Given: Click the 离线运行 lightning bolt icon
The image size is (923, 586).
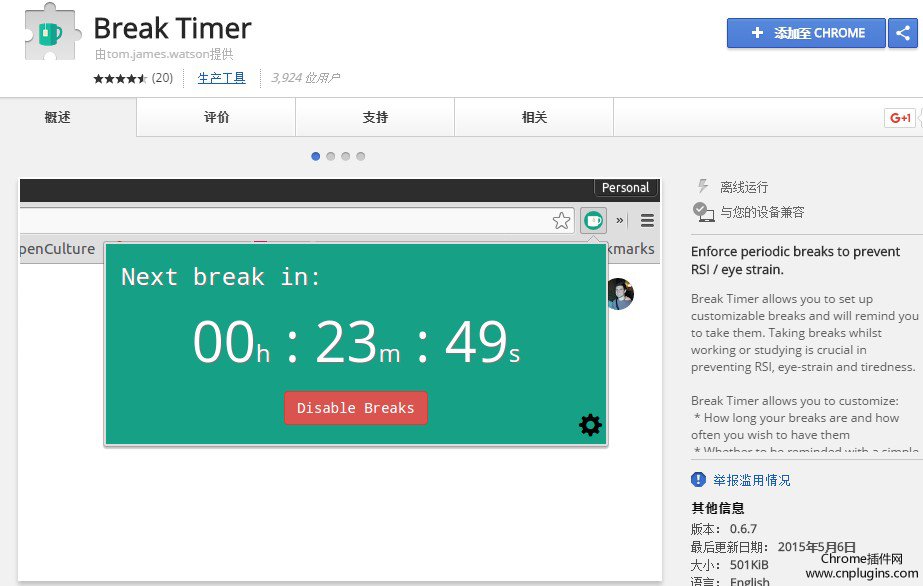Looking at the screenshot, I should pyautogui.click(x=702, y=187).
